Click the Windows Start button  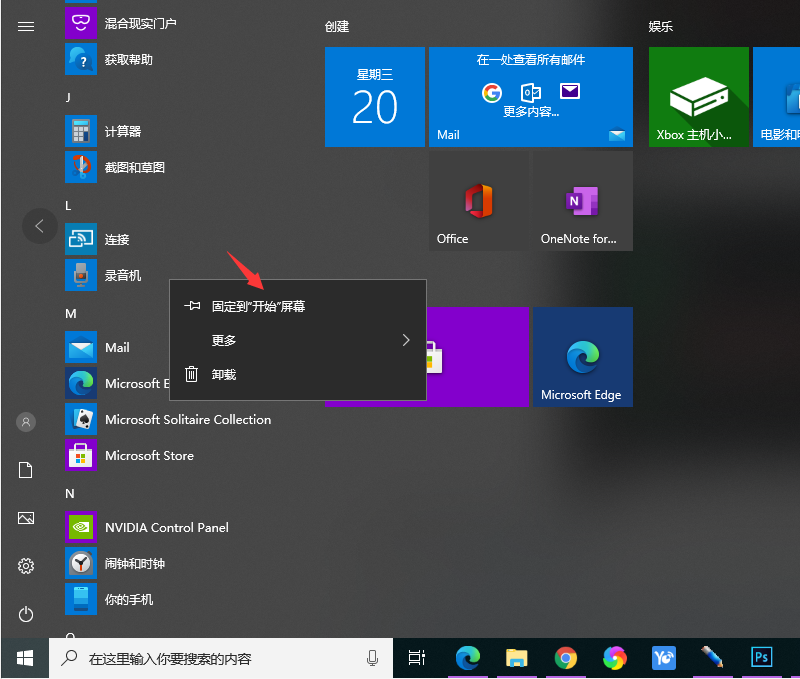[x=26, y=657]
